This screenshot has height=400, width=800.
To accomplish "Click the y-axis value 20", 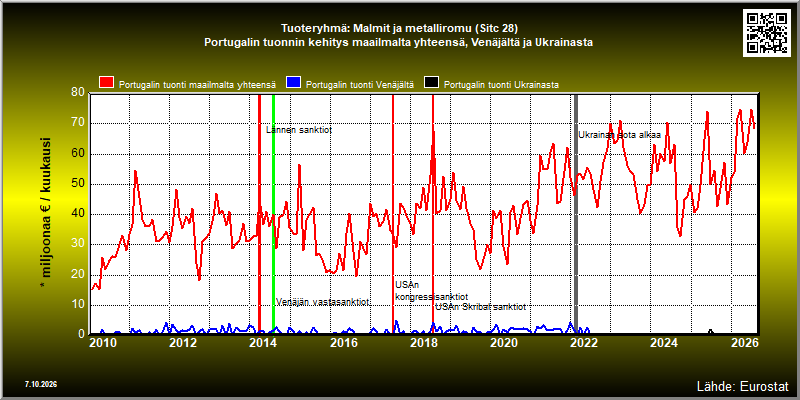I will pos(79,274).
